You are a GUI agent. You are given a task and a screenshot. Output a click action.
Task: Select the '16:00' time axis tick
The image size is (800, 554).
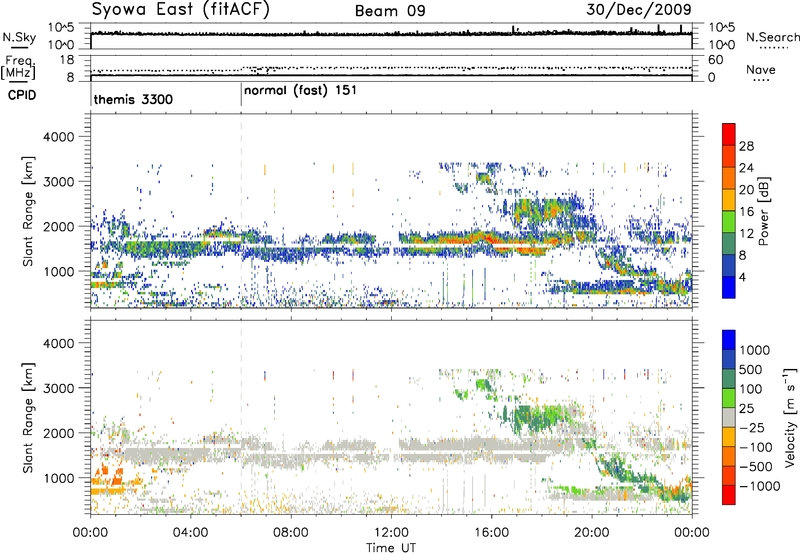click(491, 533)
